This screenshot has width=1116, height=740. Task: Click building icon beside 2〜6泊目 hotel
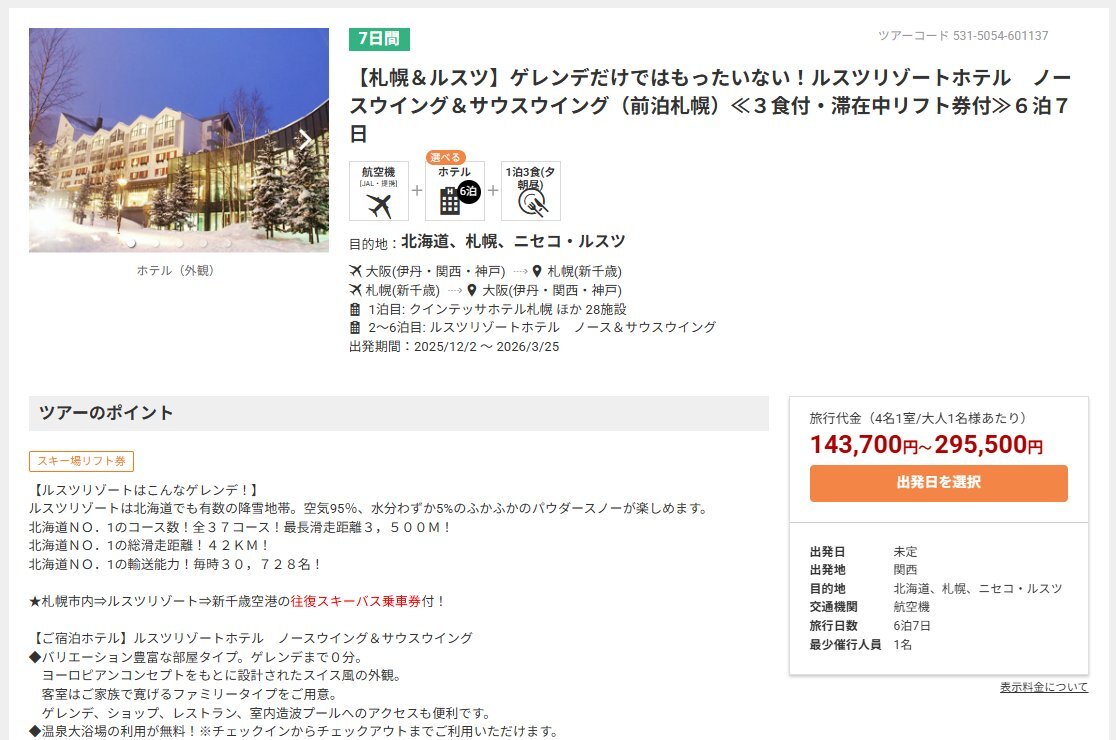(355, 327)
